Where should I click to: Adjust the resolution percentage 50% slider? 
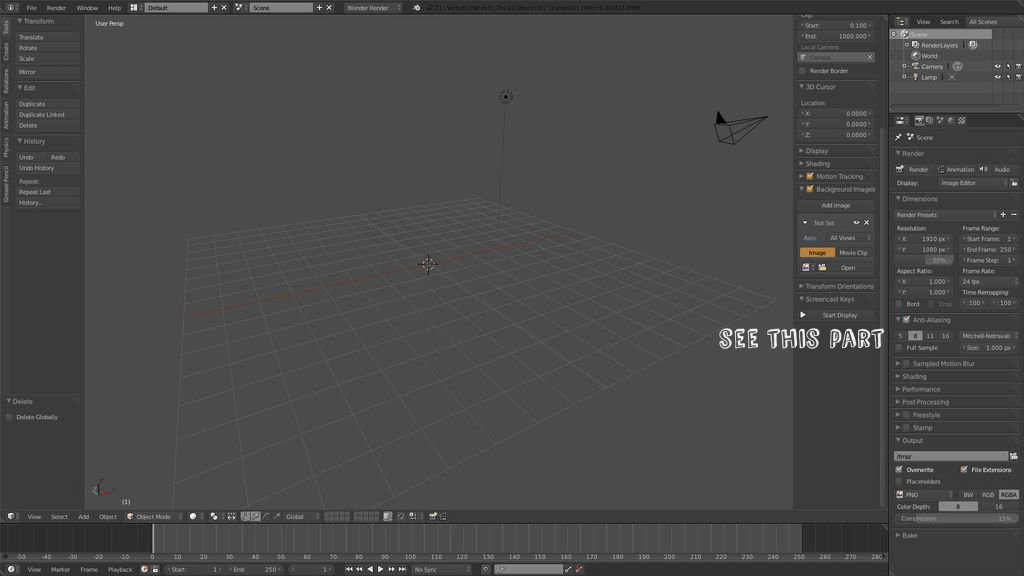925,260
